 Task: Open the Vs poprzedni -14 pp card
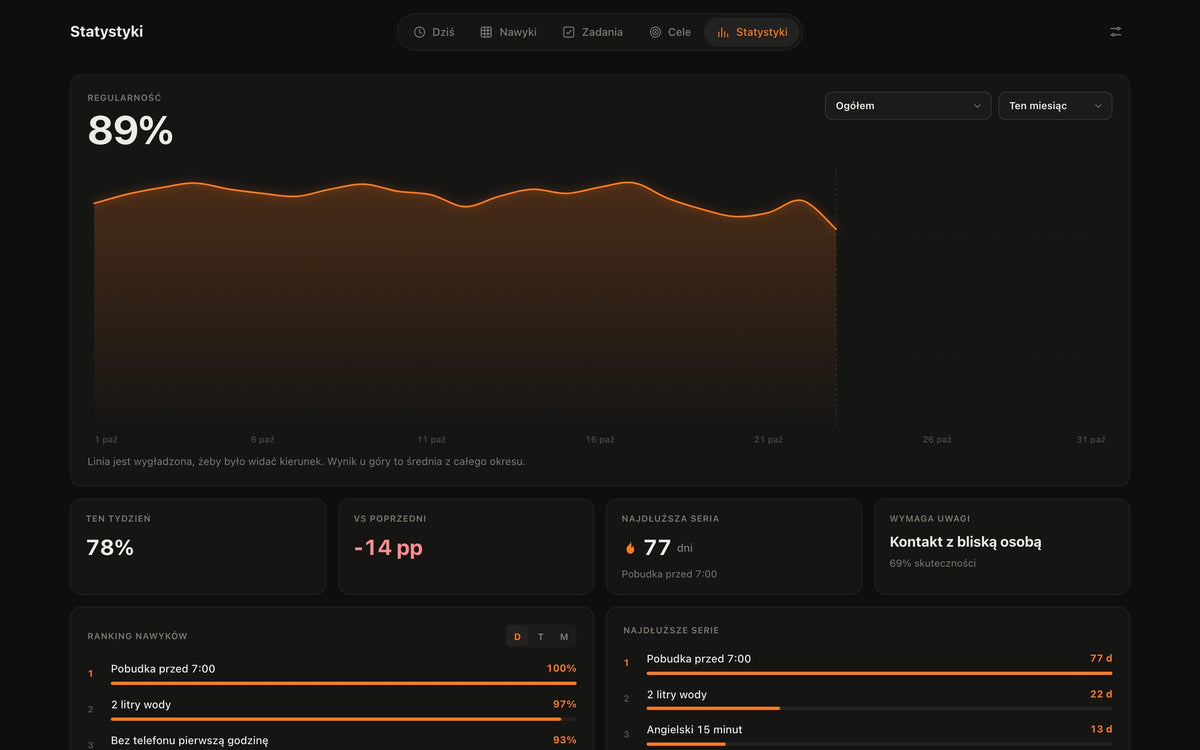click(x=466, y=547)
